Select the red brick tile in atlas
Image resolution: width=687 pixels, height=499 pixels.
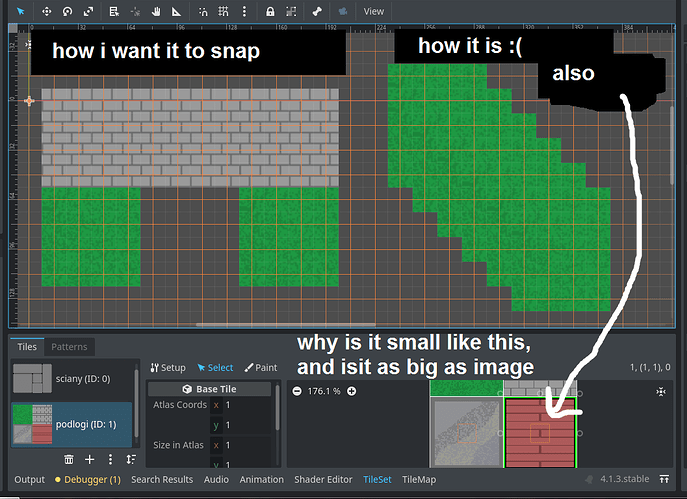coord(540,433)
